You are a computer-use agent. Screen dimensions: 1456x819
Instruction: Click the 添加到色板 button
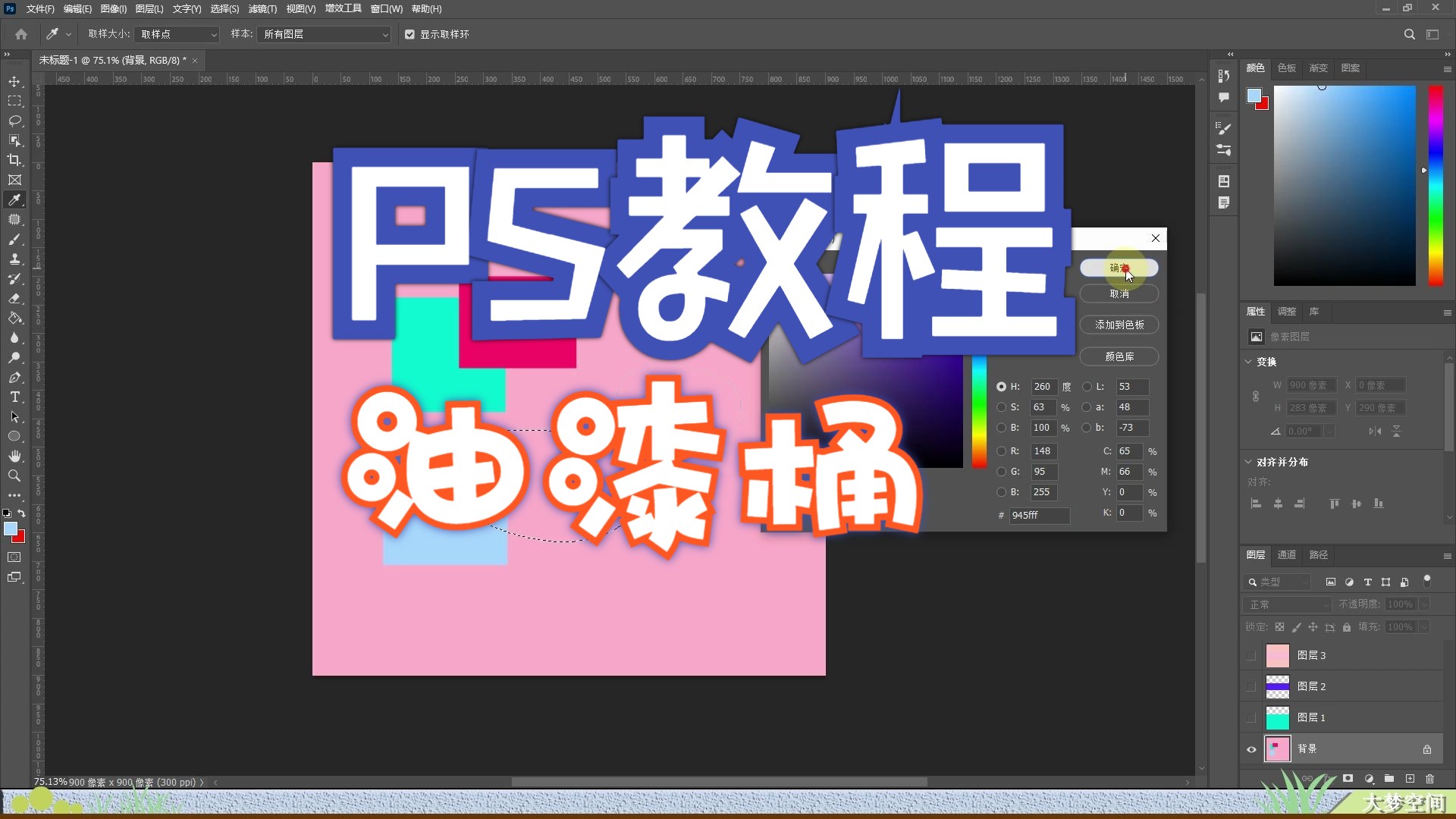click(1119, 325)
